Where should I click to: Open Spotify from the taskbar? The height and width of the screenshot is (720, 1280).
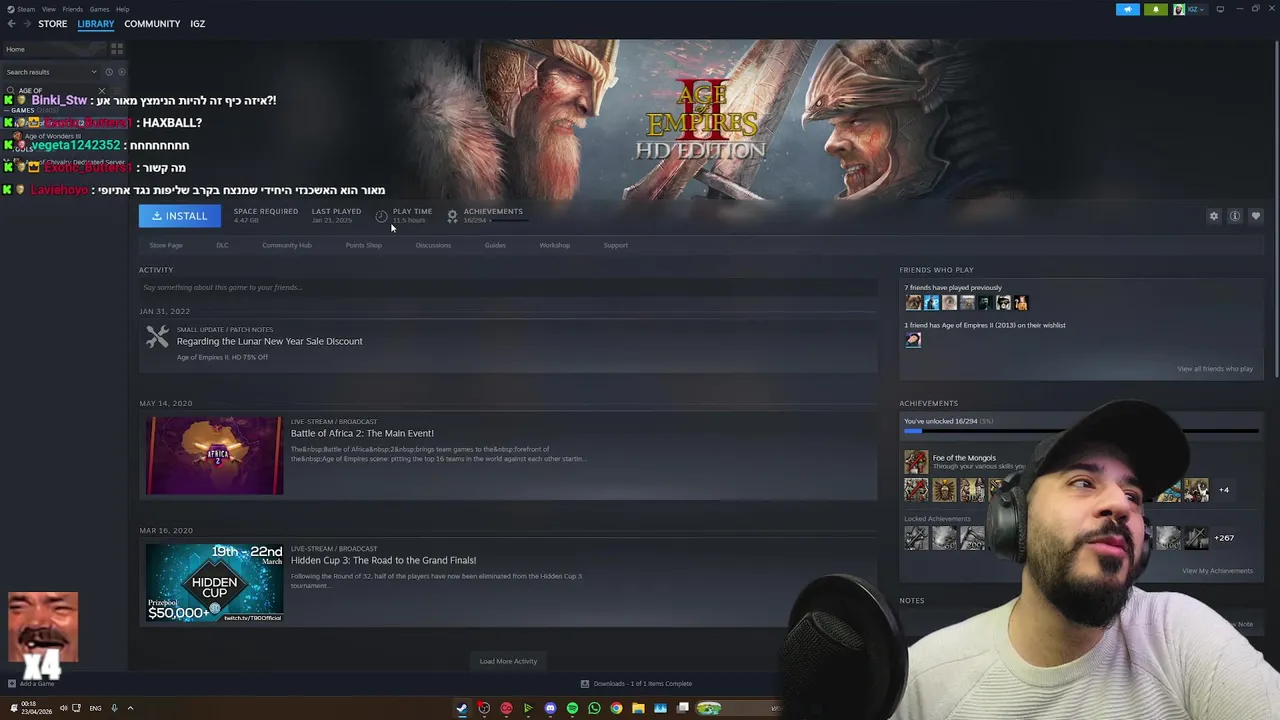572,708
